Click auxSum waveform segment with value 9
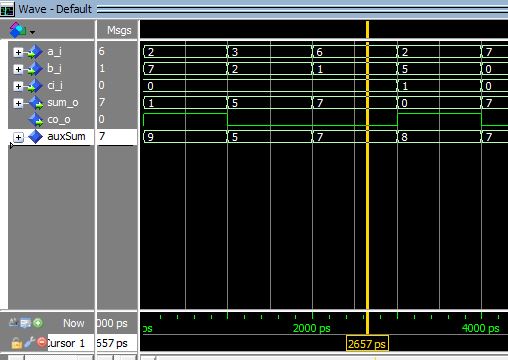Image resolution: width=508 pixels, height=360 pixels. [185, 137]
